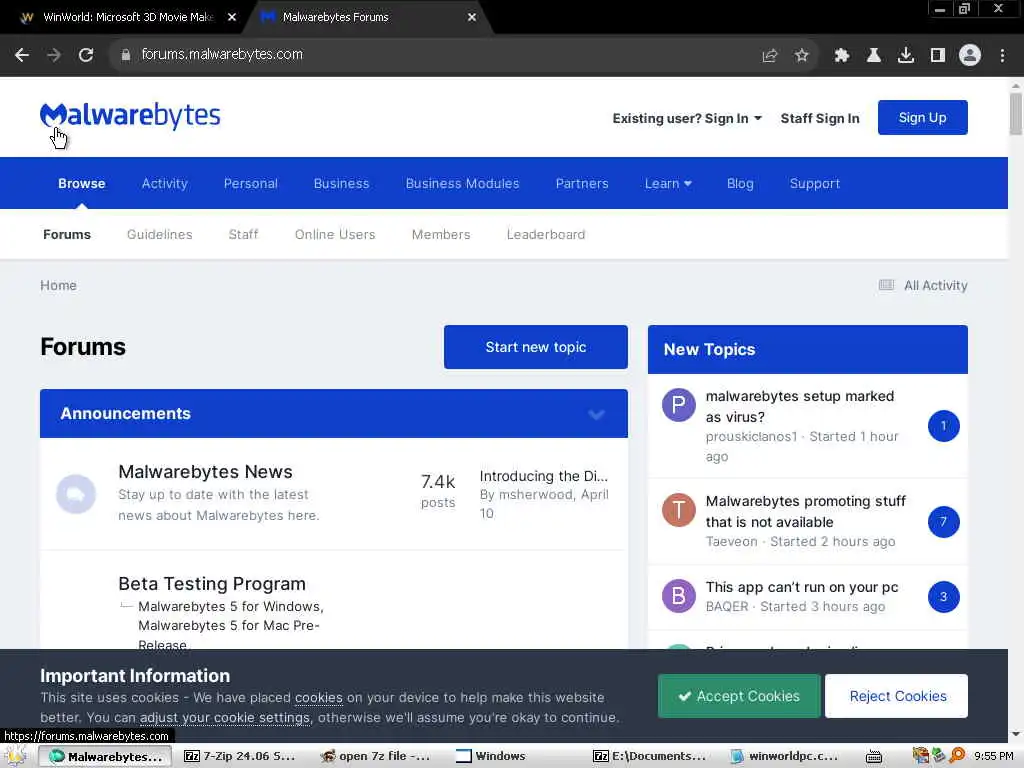Switch to 7-Zip 24.06 taskbar window
The height and width of the screenshot is (768, 1024).
(x=240, y=756)
